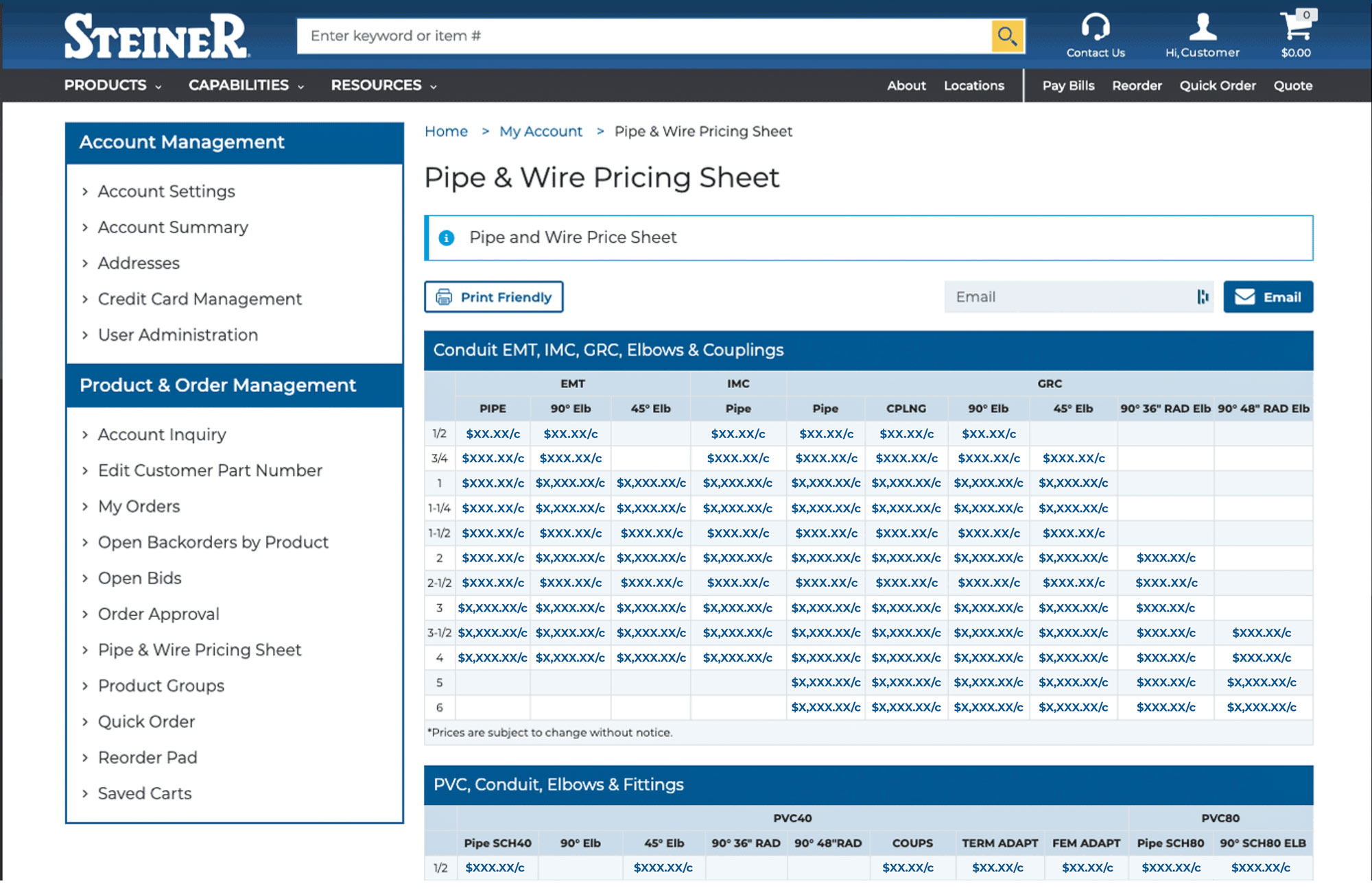This screenshot has width=1372, height=892.
Task: Expand the PRODUCTS menu
Action: (x=113, y=86)
